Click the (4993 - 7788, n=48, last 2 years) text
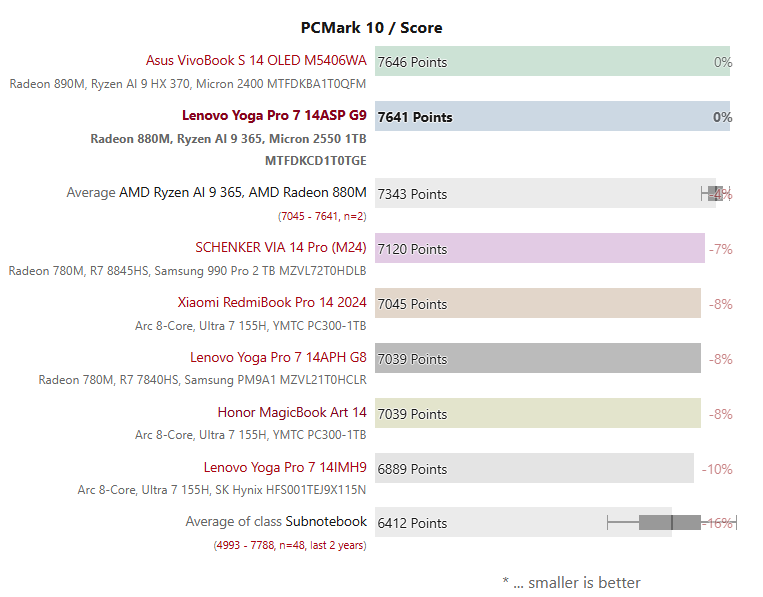 pos(290,545)
